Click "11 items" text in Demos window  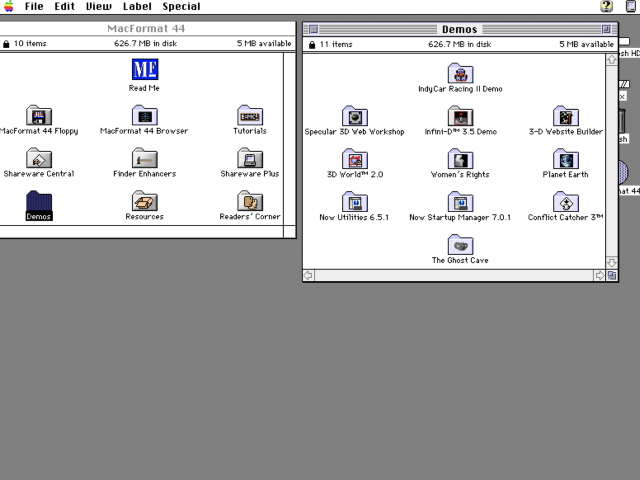336,44
